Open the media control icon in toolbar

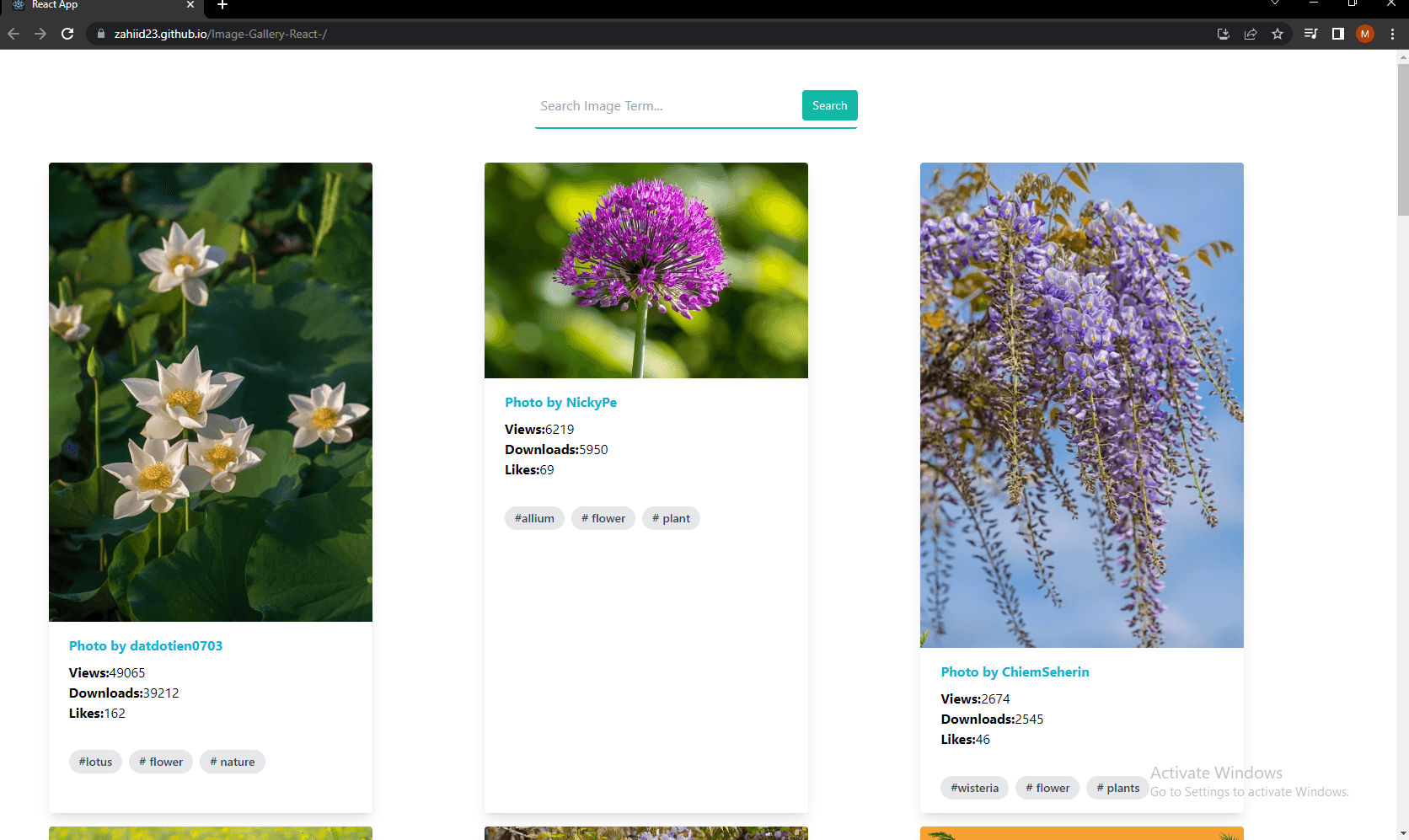click(1310, 34)
